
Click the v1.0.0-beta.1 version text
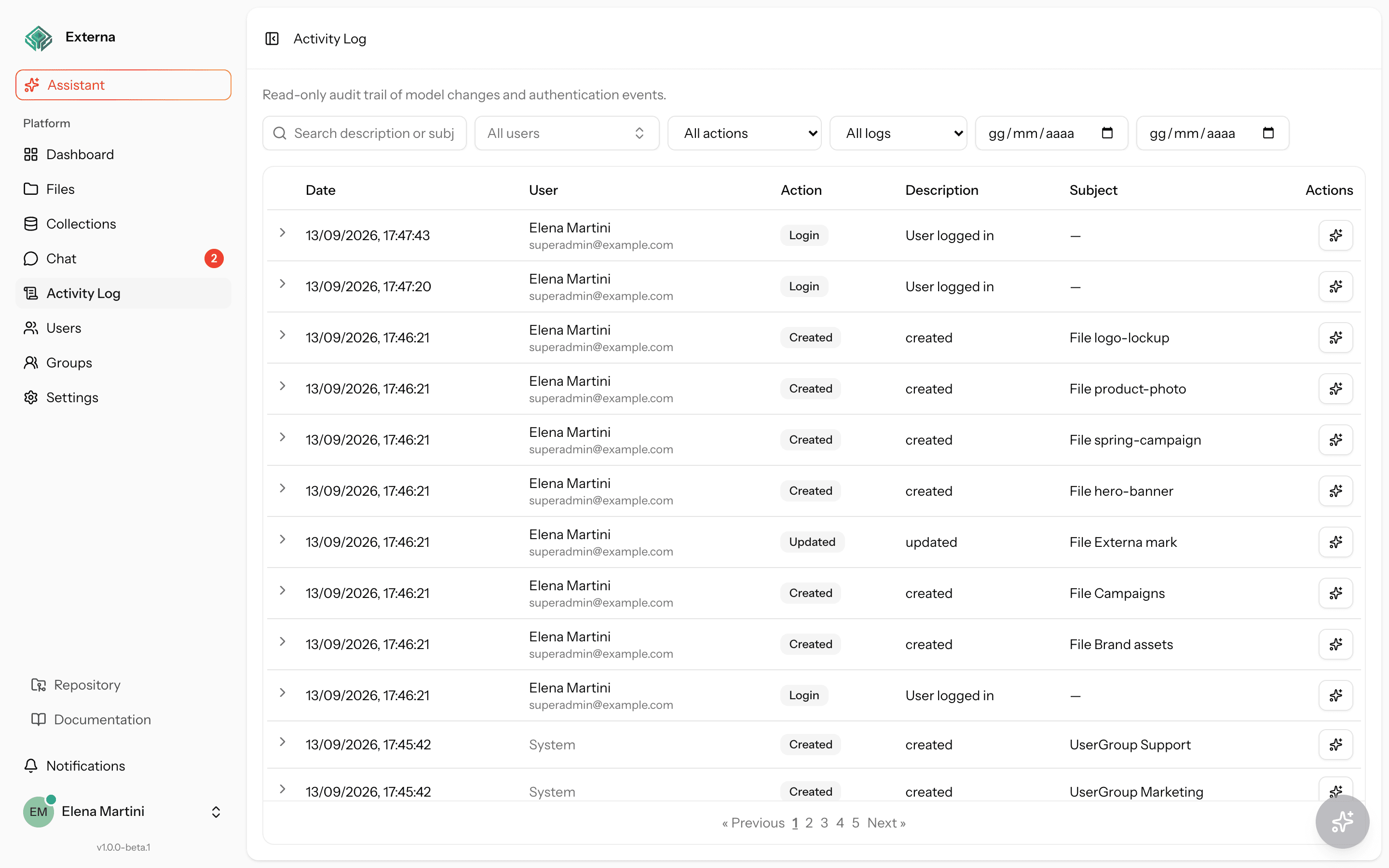123,847
